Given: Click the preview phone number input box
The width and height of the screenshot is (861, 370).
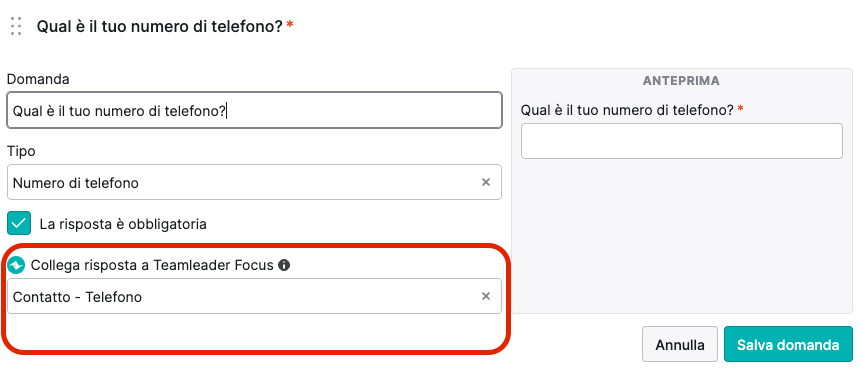Looking at the screenshot, I should pos(681,141).
